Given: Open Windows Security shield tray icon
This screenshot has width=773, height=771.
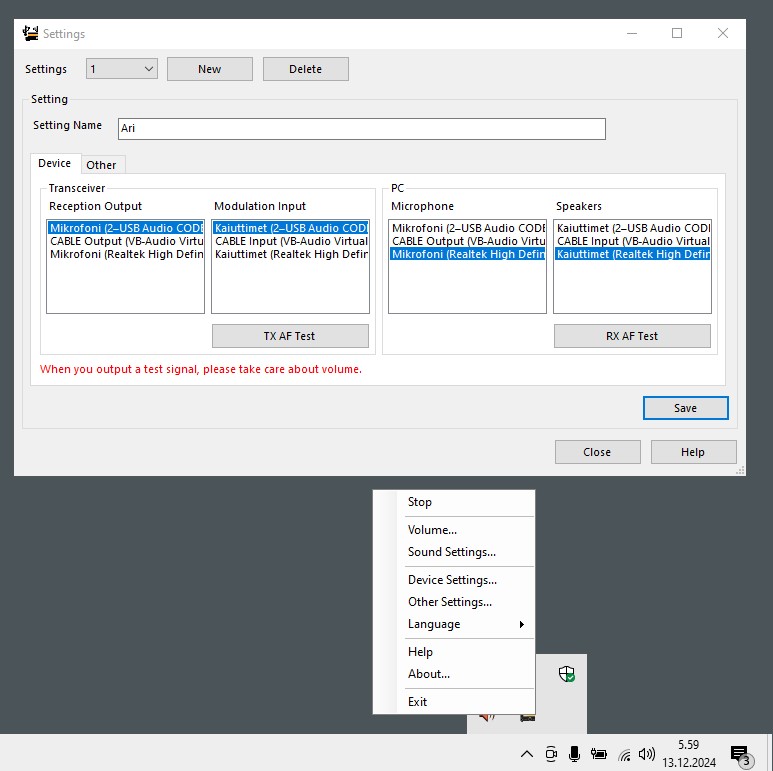Looking at the screenshot, I should [x=566, y=673].
